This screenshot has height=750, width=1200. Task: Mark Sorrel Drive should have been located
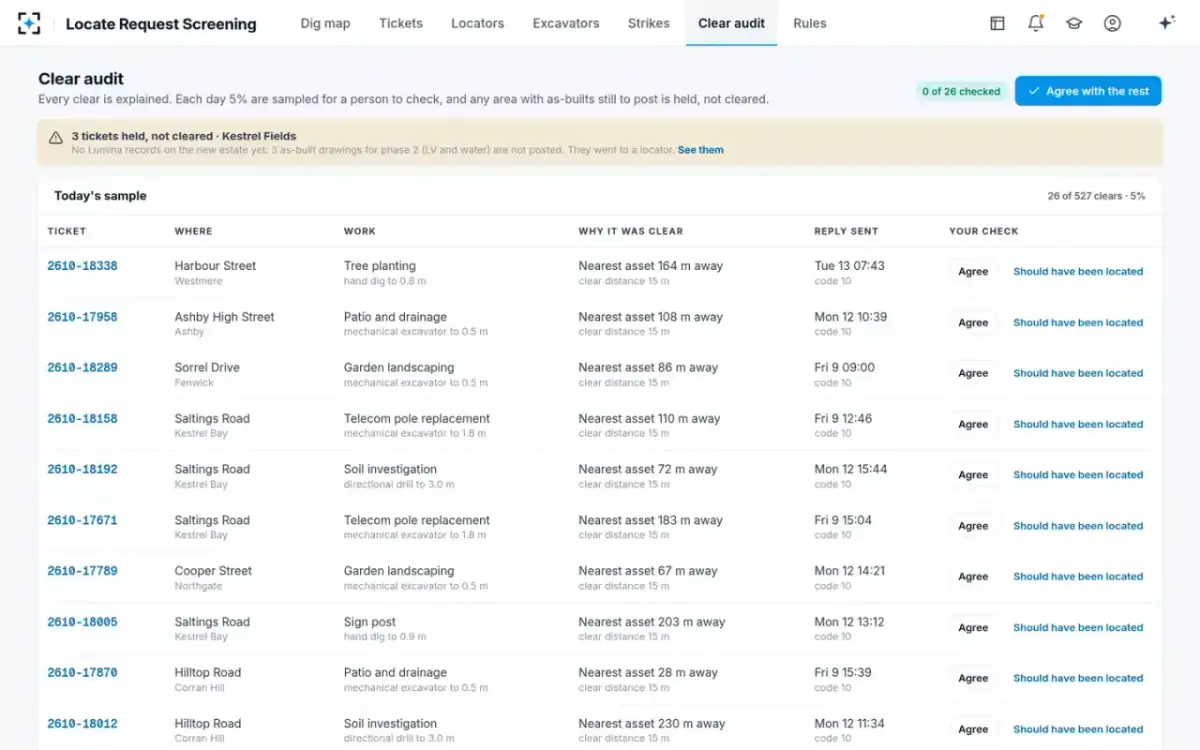[x=1078, y=373]
